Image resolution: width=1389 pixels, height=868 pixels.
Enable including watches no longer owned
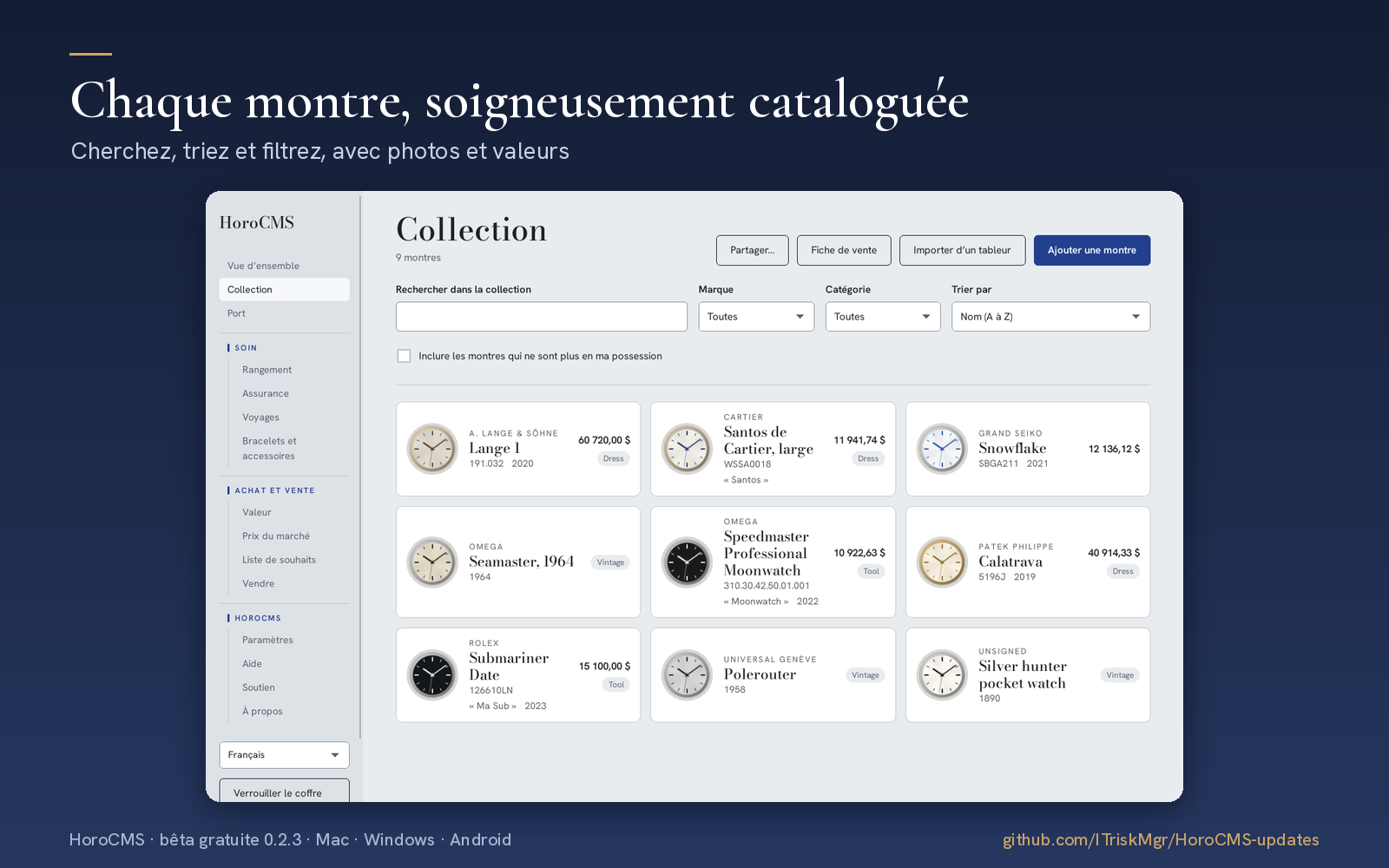tap(404, 356)
